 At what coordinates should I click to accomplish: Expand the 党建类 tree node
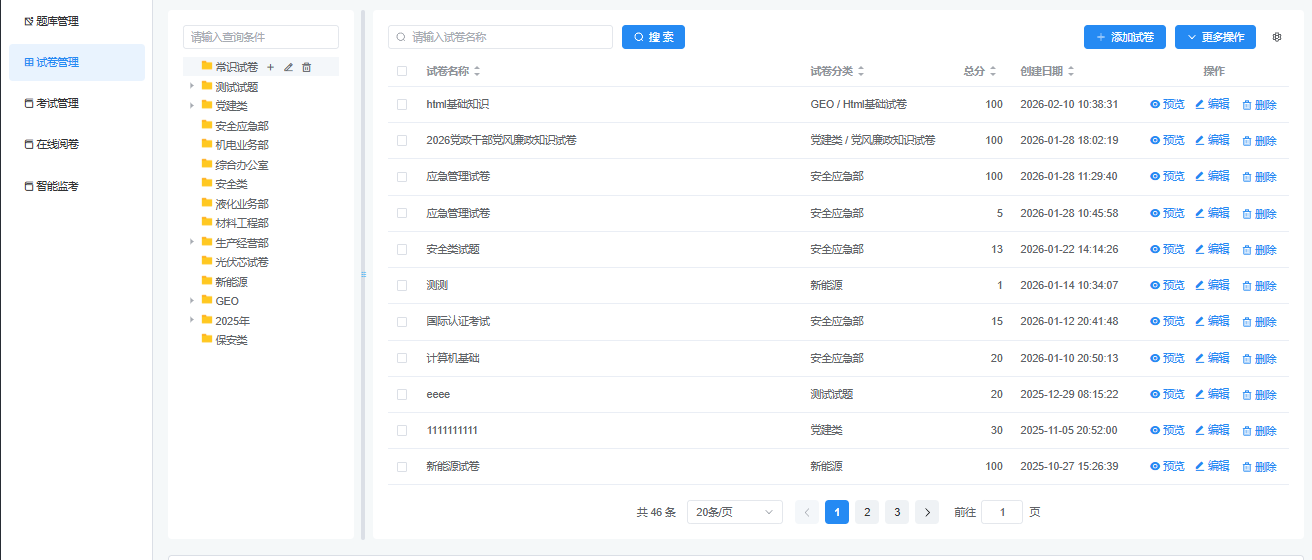click(x=191, y=105)
